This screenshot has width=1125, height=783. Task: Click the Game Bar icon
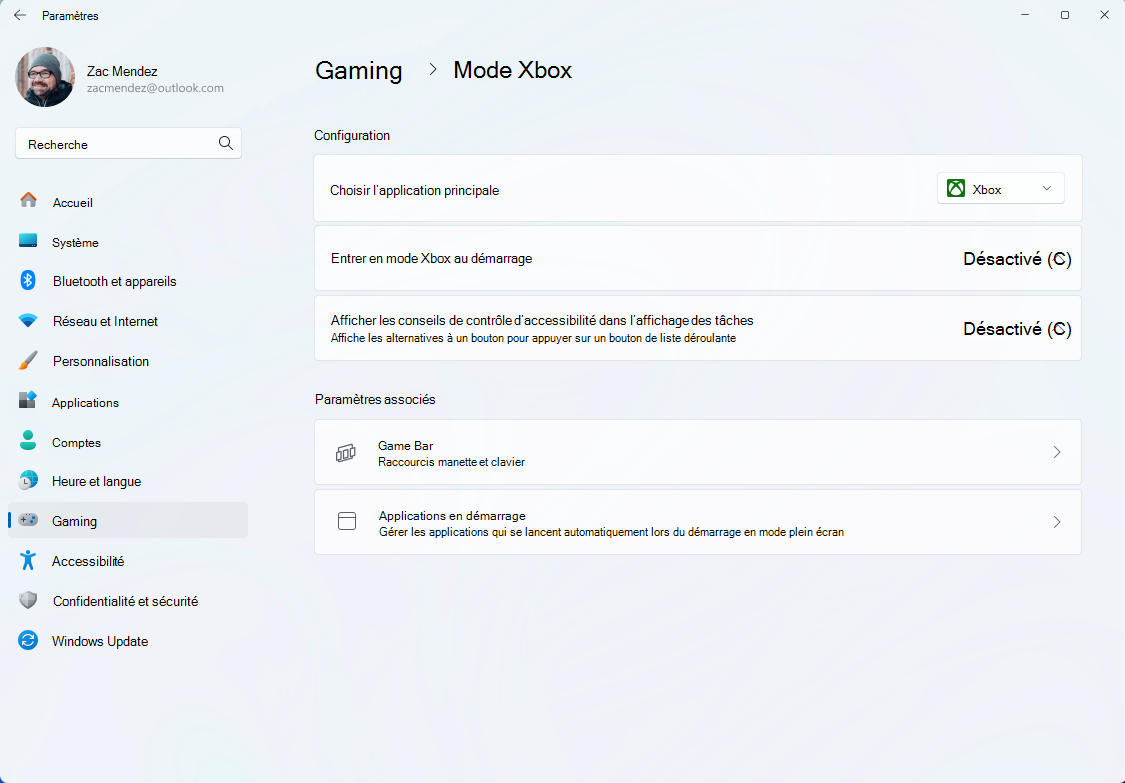346,453
